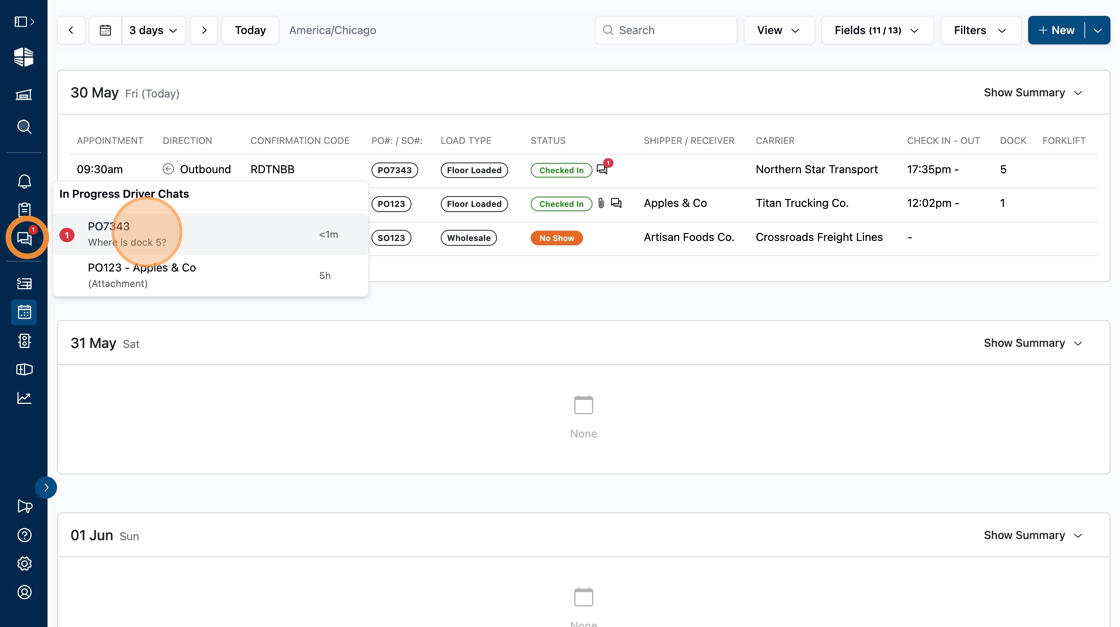Click the 12:02pm check-in time
Image resolution: width=1120 pixels, height=627 pixels.
933,203
